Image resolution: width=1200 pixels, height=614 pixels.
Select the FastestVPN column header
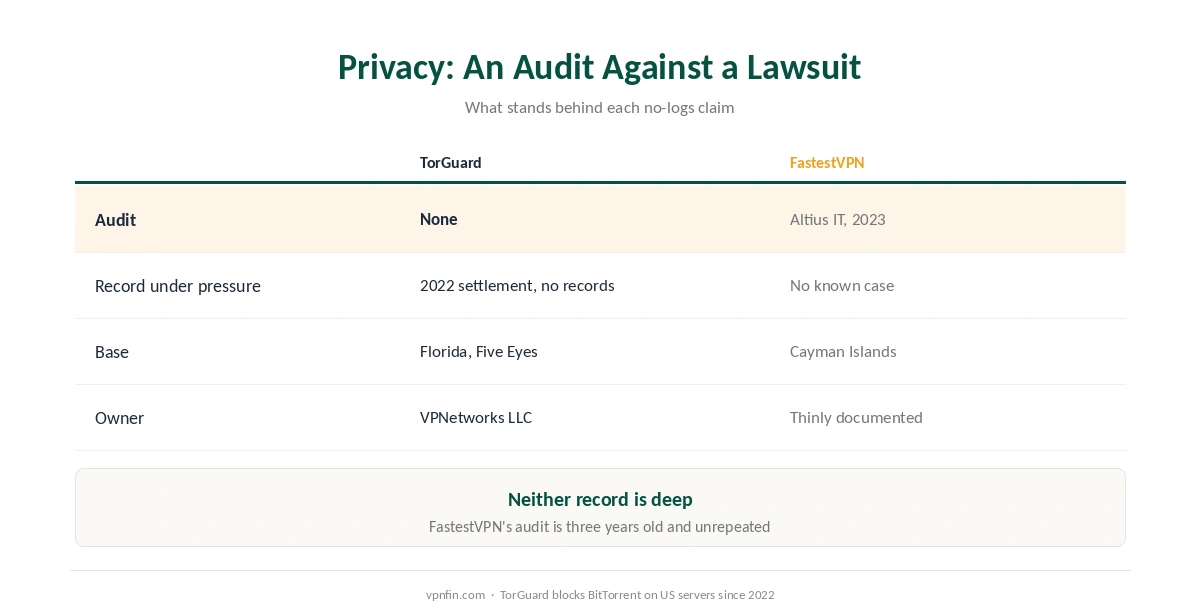coord(826,162)
